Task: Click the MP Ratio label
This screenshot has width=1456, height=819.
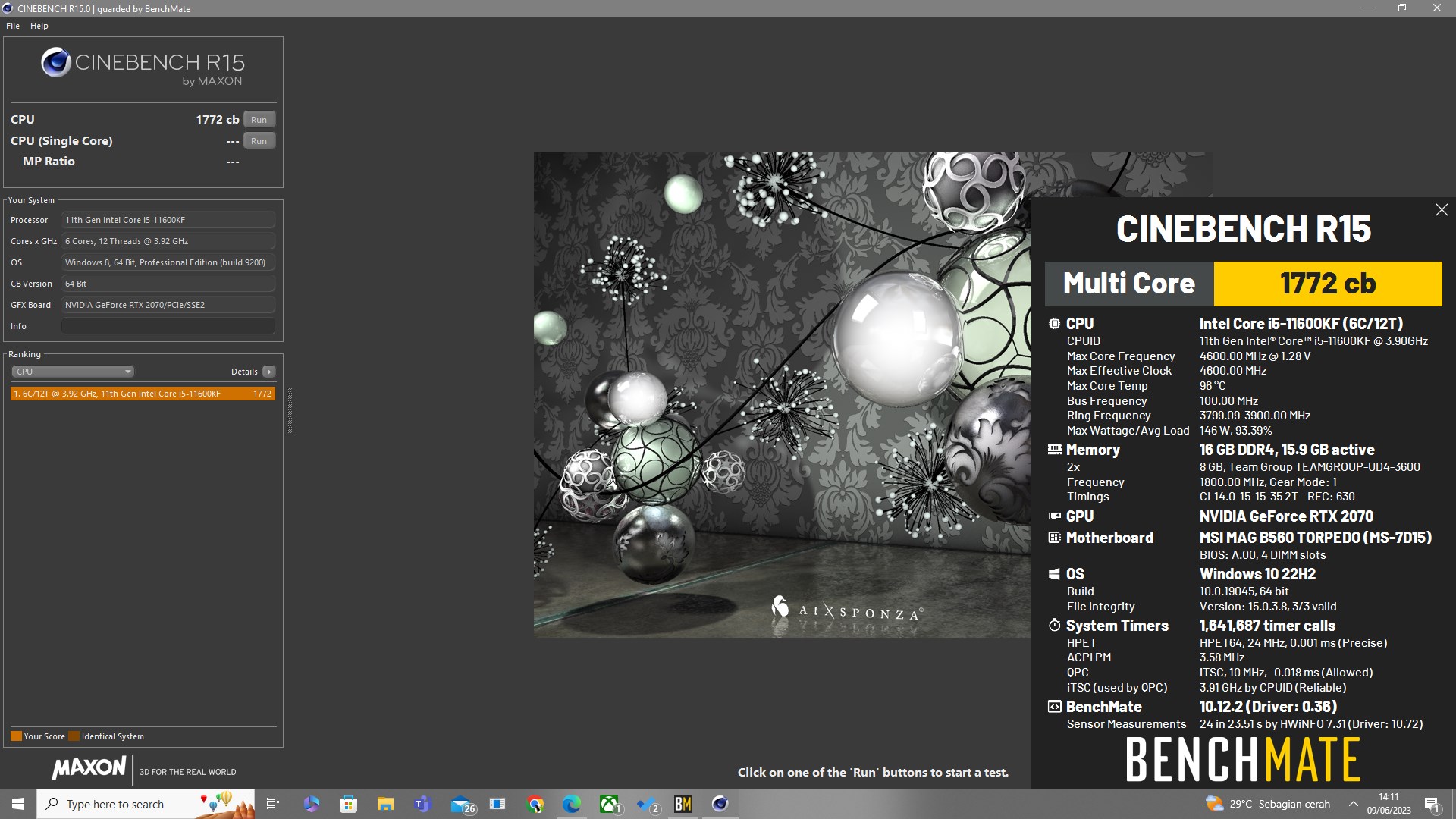Action: [x=49, y=162]
